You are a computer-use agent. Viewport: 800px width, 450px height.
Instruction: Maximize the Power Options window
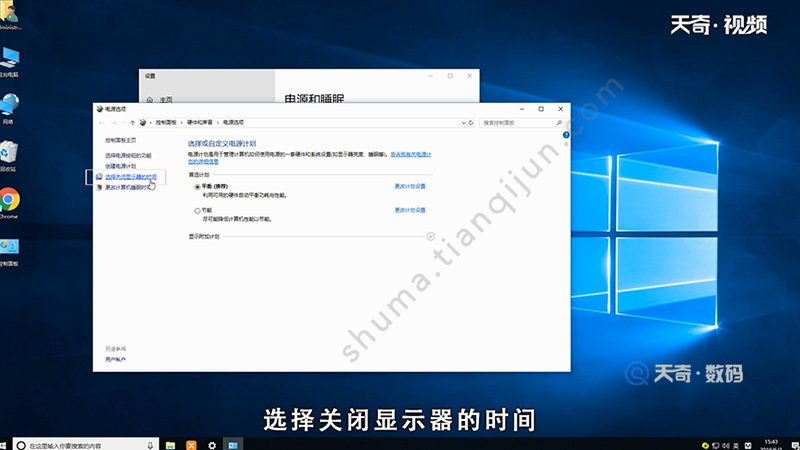541,109
